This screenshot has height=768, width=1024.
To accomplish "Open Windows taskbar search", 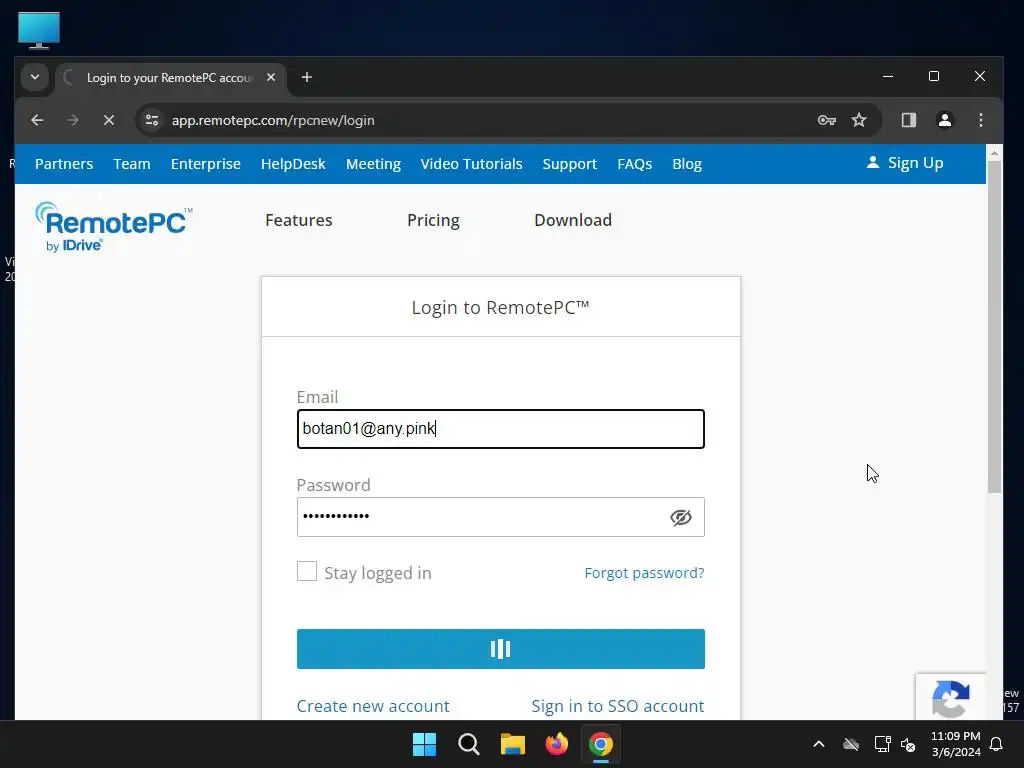I will [x=469, y=744].
